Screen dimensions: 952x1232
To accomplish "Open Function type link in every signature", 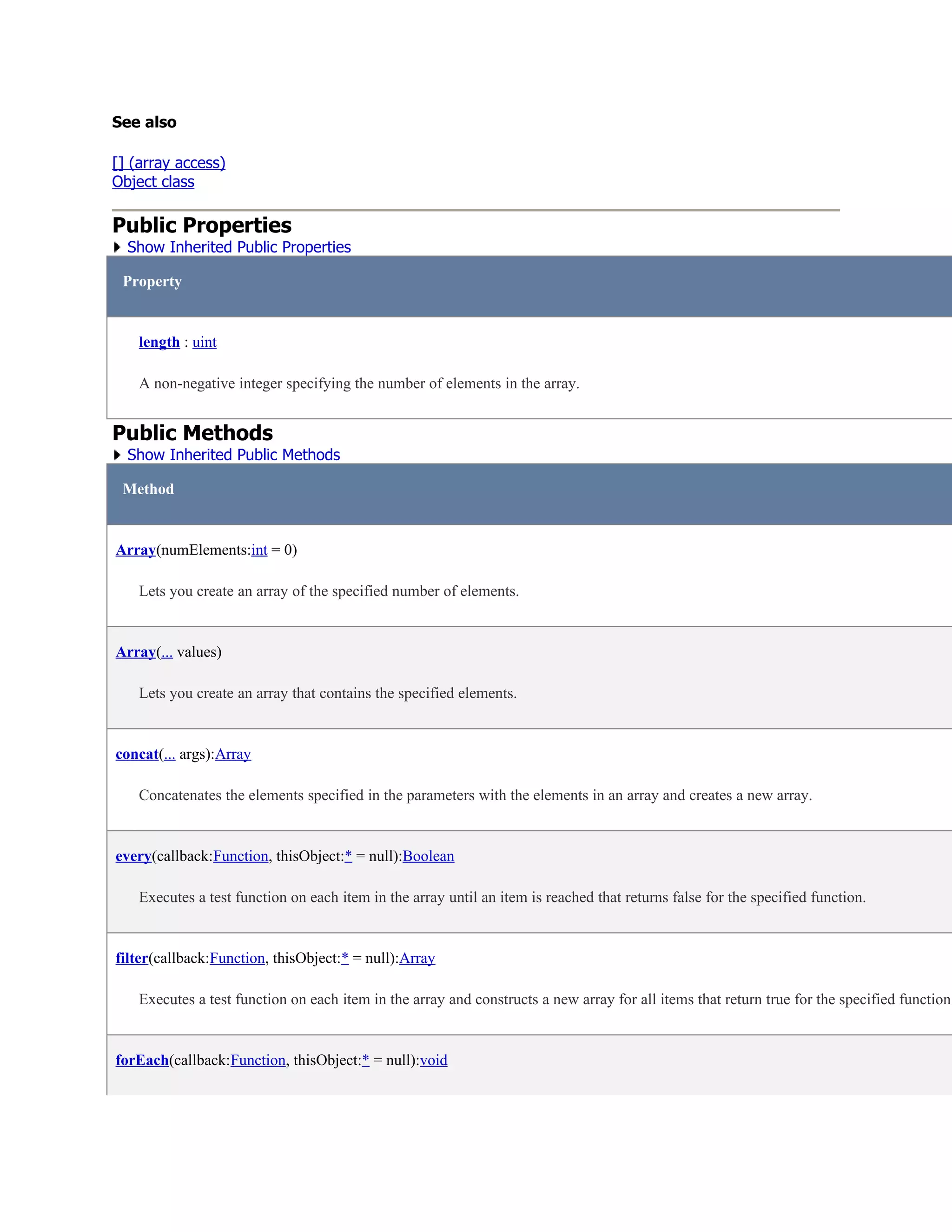I will [240, 856].
